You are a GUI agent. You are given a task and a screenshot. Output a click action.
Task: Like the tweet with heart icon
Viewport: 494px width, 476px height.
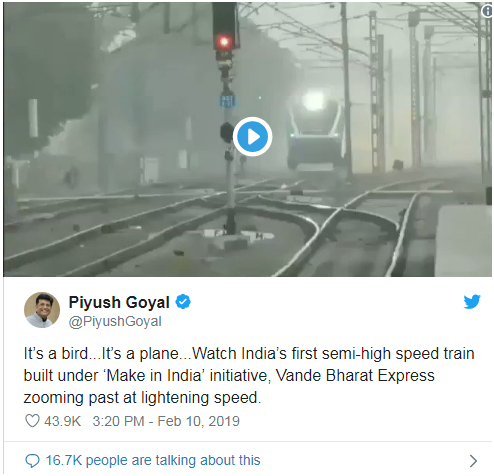tap(32, 421)
